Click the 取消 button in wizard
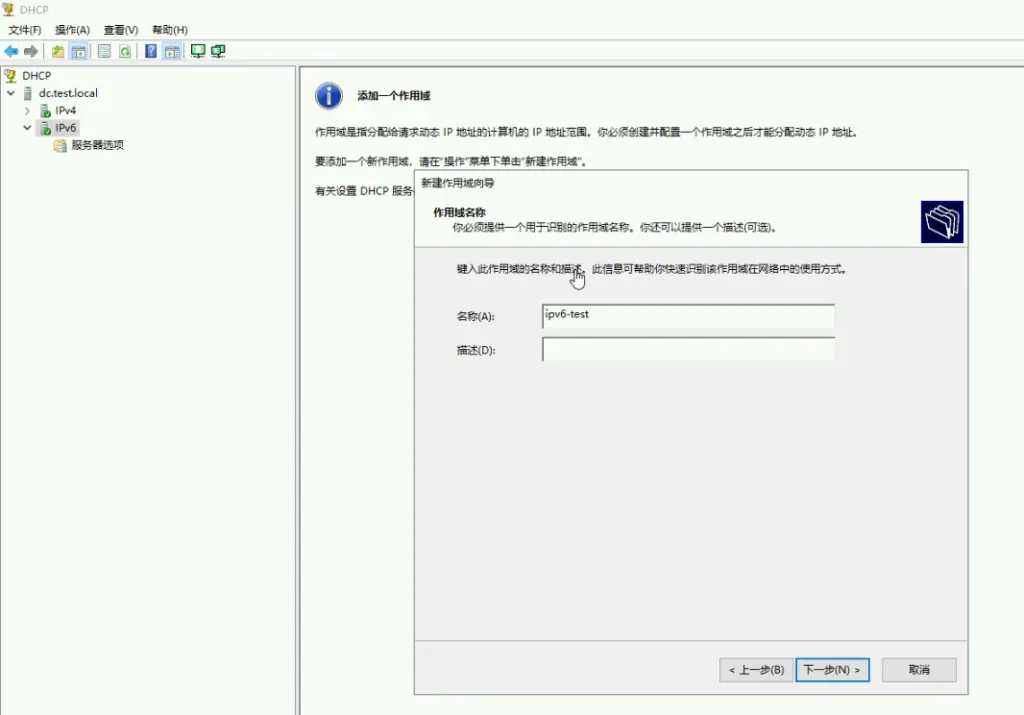This screenshot has width=1024, height=715. pyautogui.click(x=919, y=669)
